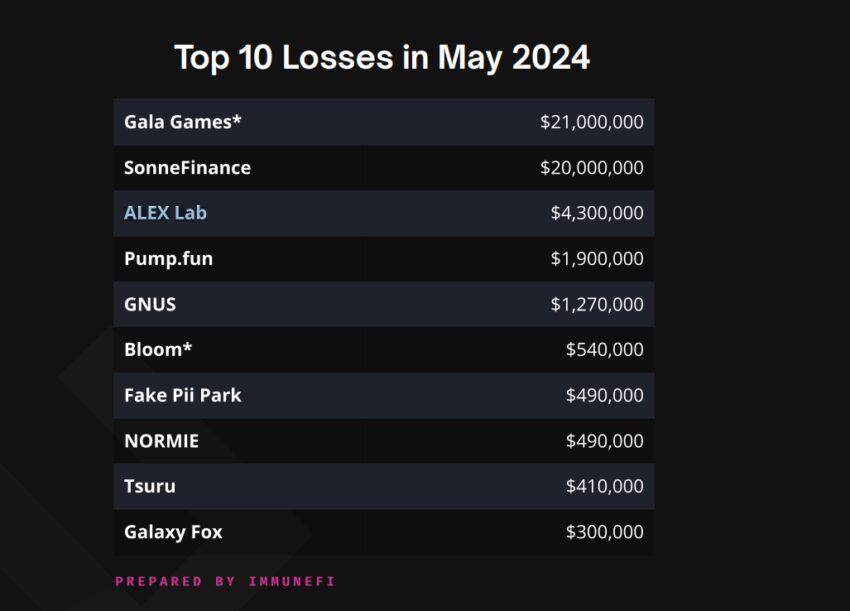Select the Pump.fun row label
The width and height of the screenshot is (850, 611).
169,259
